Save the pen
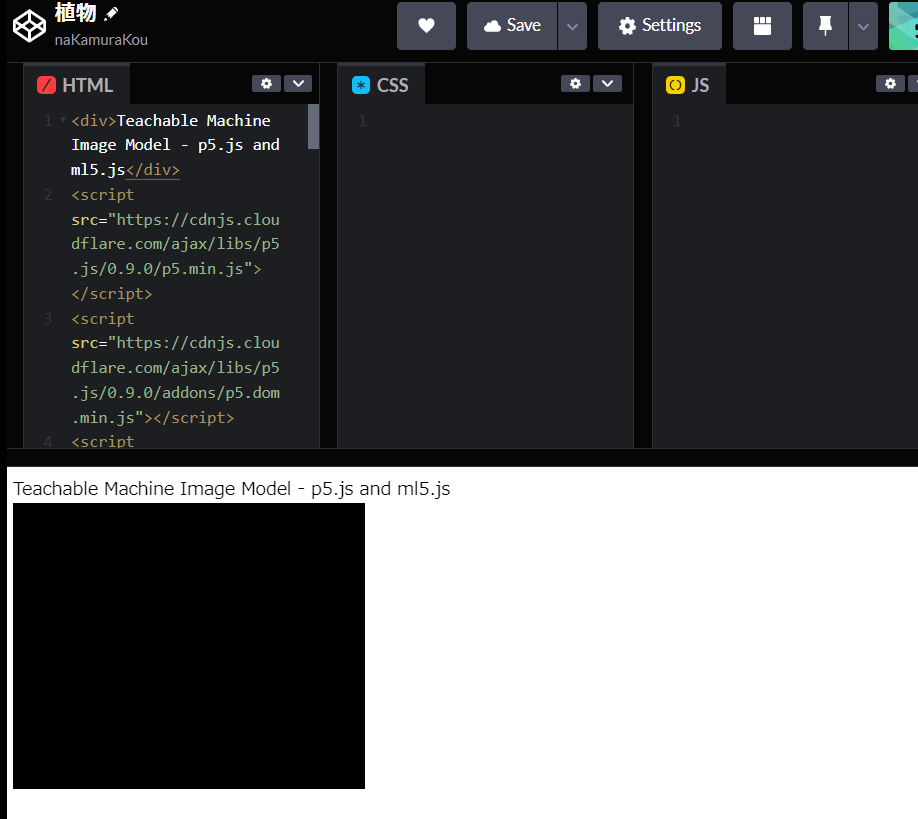918x819 pixels. [x=512, y=26]
